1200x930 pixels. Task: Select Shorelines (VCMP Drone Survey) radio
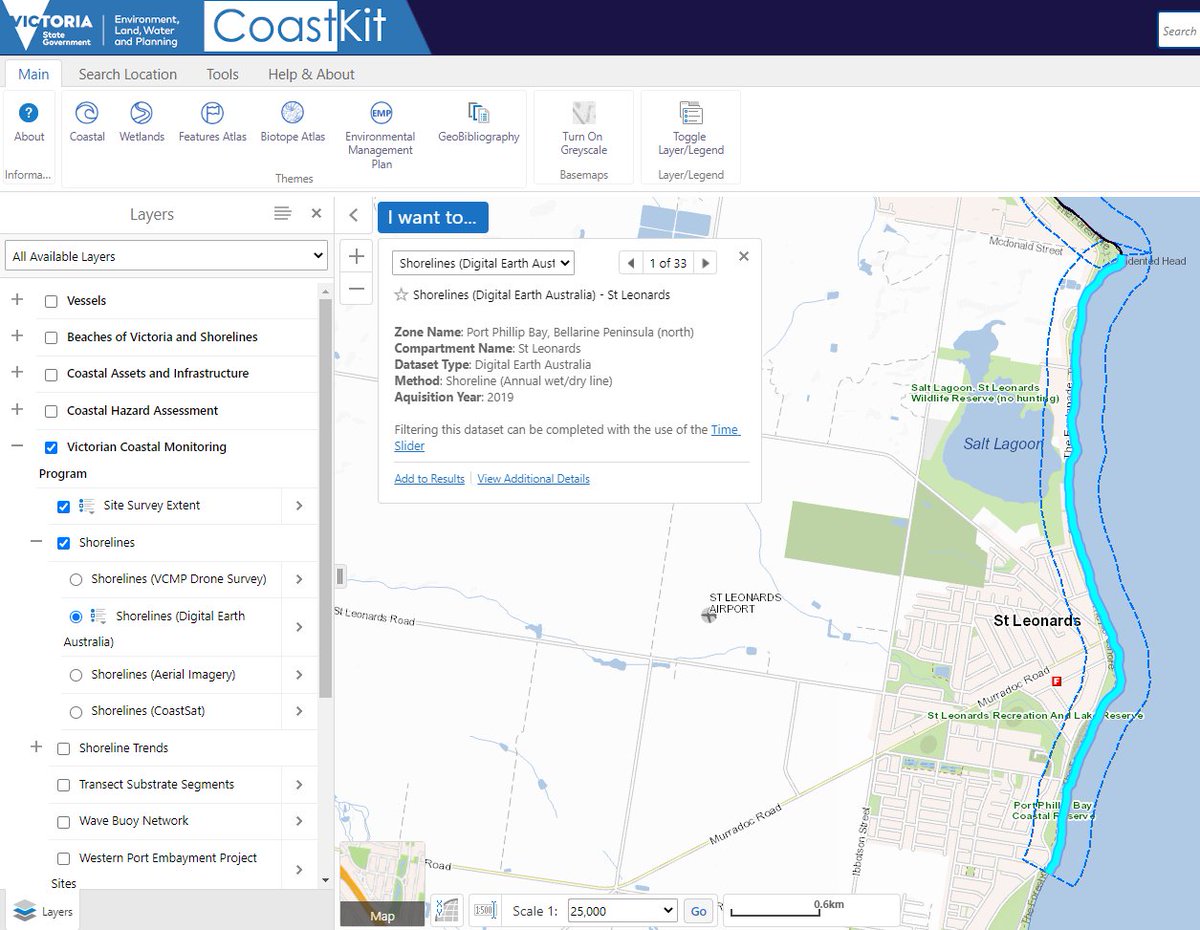[76, 580]
